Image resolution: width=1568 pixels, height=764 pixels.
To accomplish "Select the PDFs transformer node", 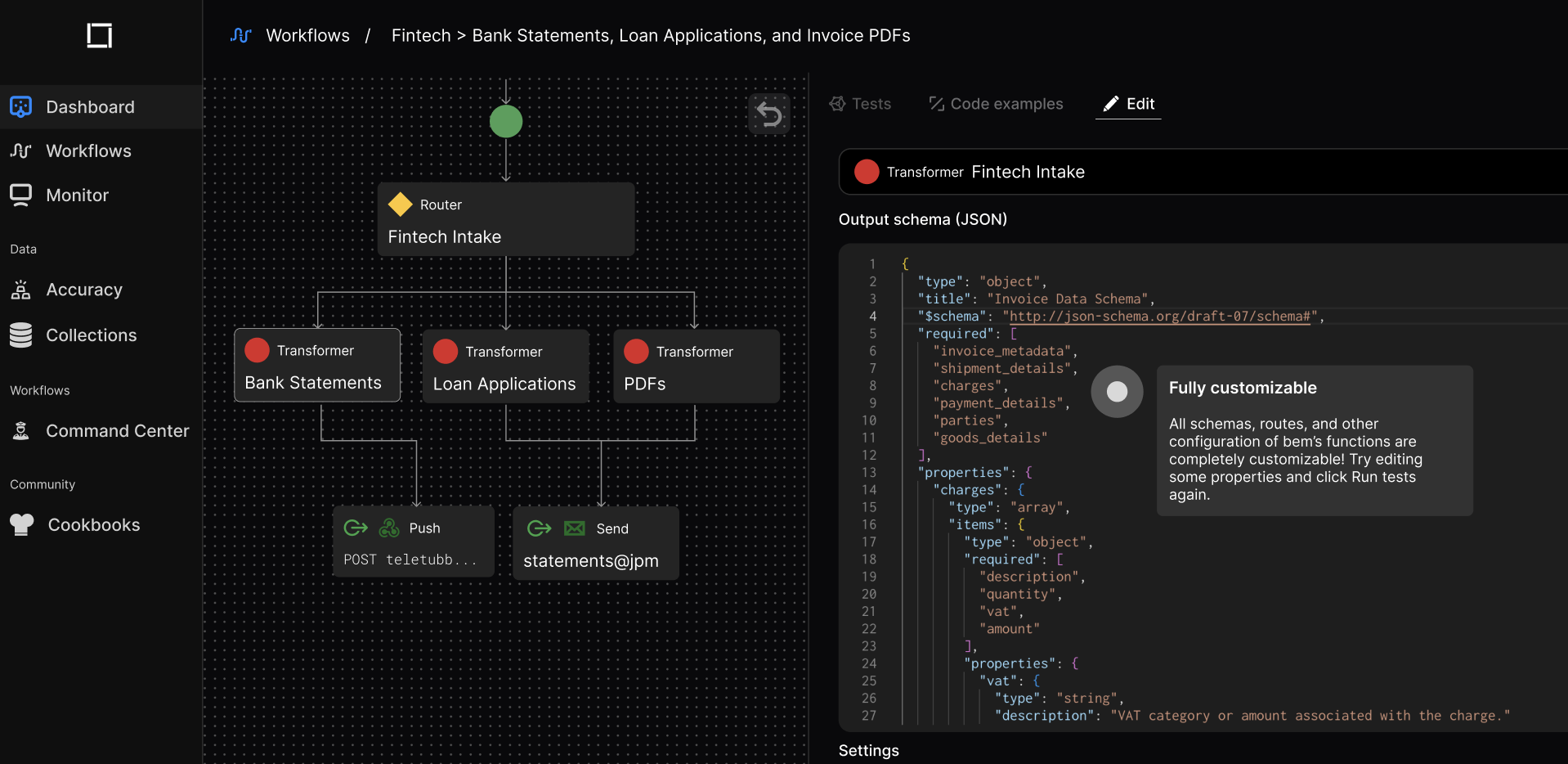I will coord(697,366).
